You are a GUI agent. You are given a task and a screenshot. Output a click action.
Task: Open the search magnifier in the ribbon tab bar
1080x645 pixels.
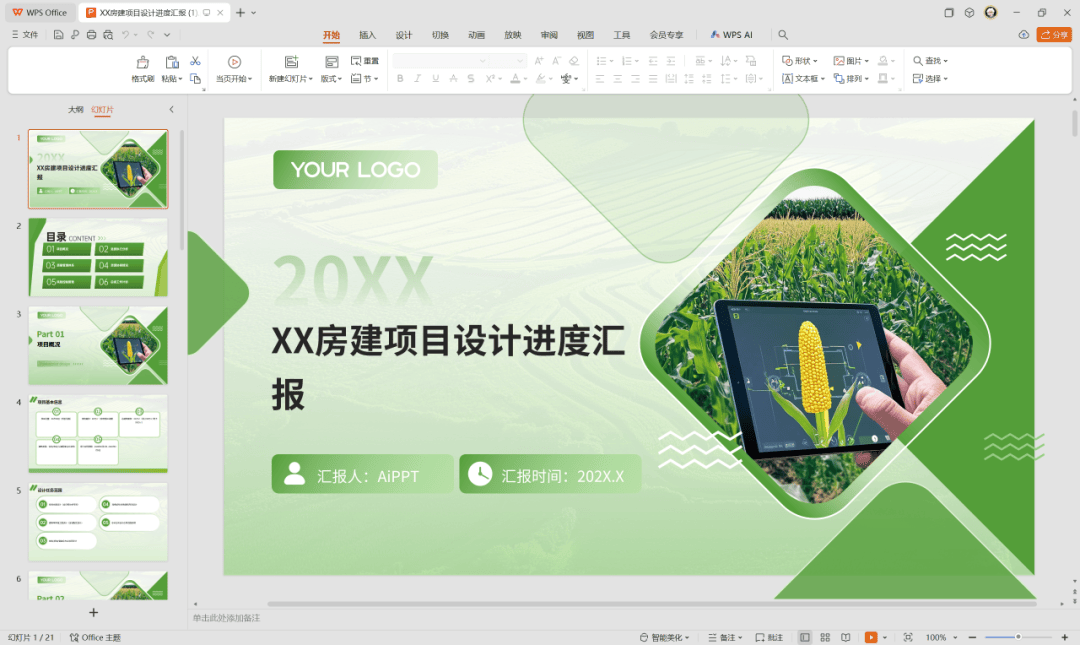tap(783, 35)
